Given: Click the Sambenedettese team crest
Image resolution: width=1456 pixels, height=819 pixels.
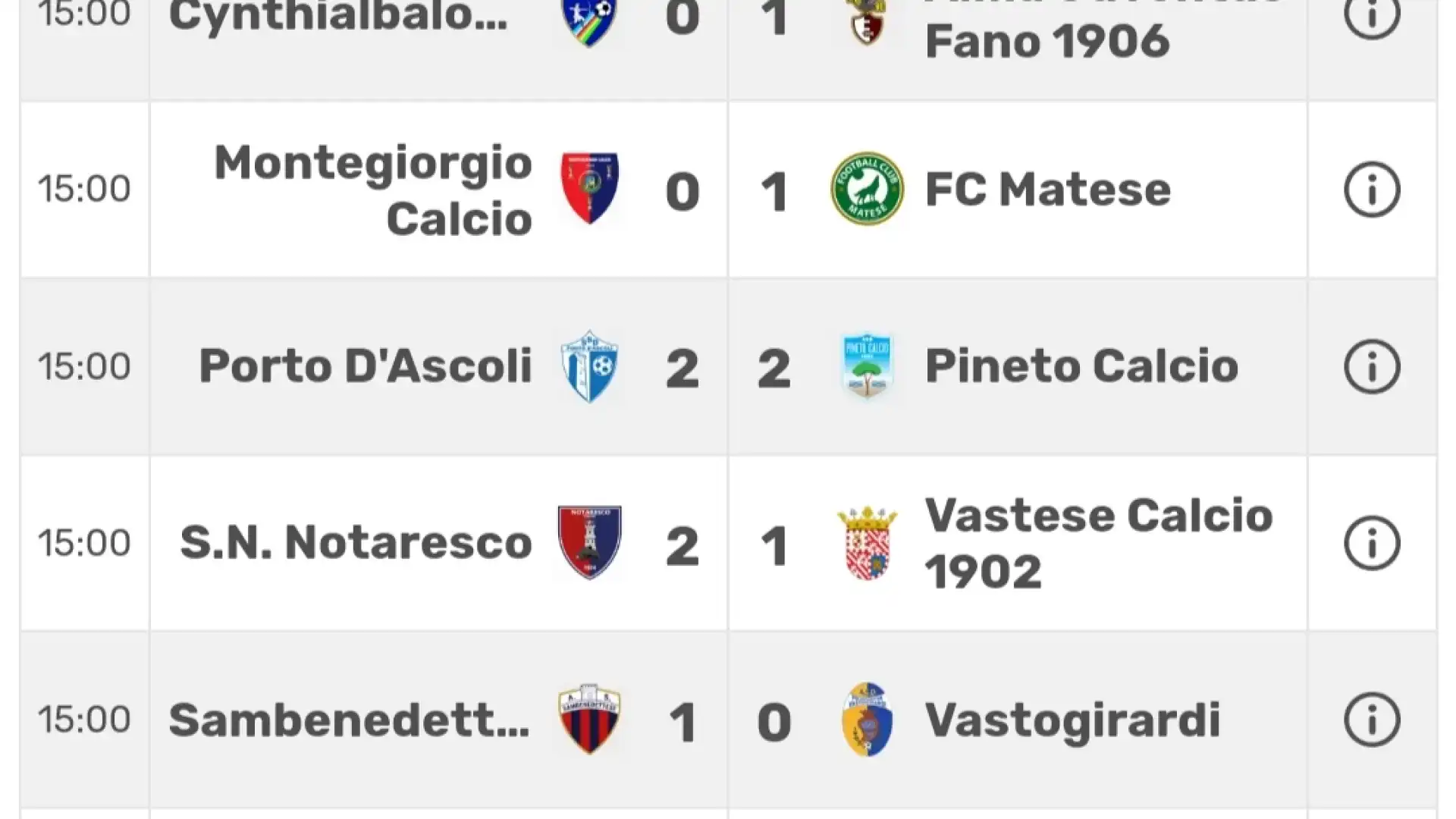Looking at the screenshot, I should [589, 720].
